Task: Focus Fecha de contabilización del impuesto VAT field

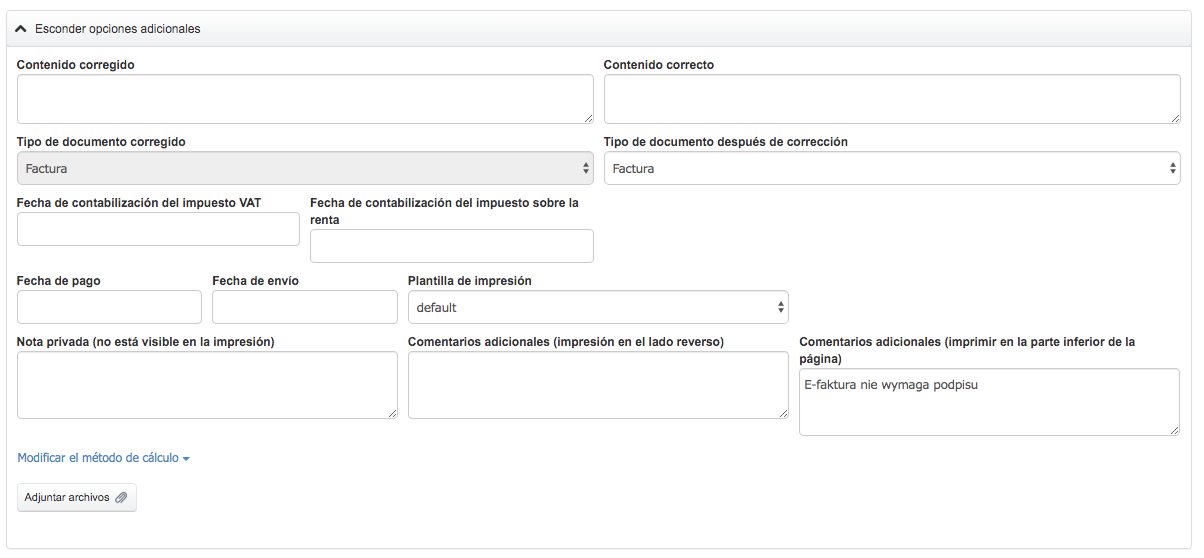Action: coord(158,229)
